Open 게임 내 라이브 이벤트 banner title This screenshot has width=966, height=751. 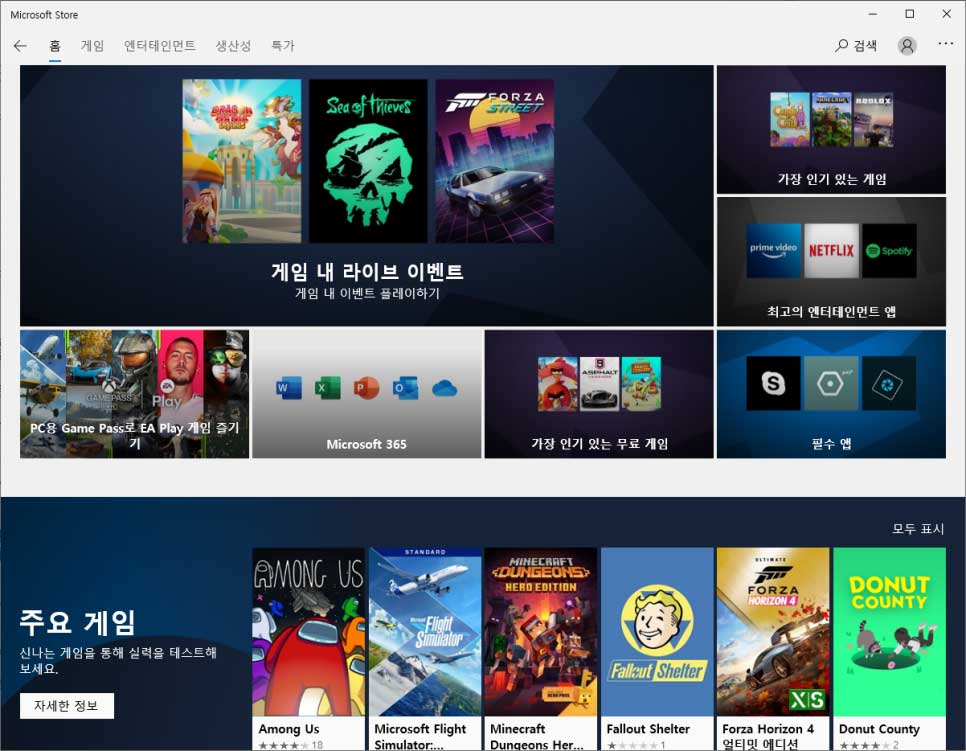point(367,271)
